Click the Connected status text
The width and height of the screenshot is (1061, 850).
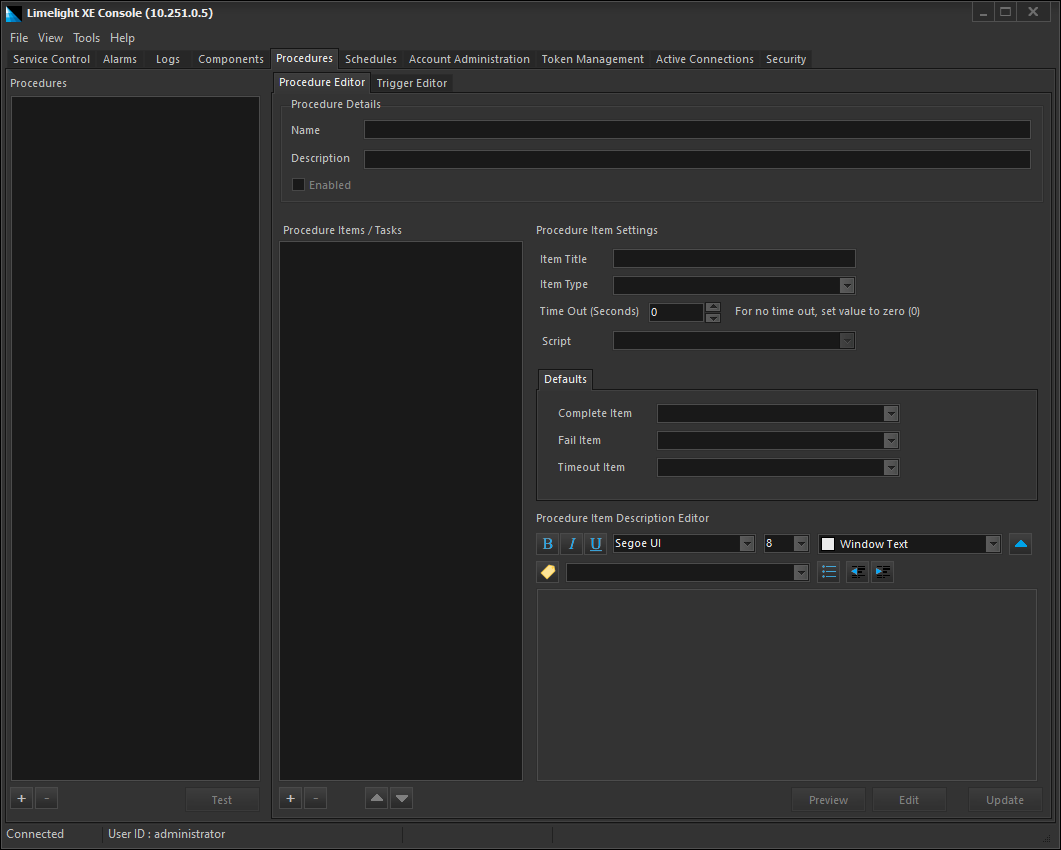tap(35, 834)
